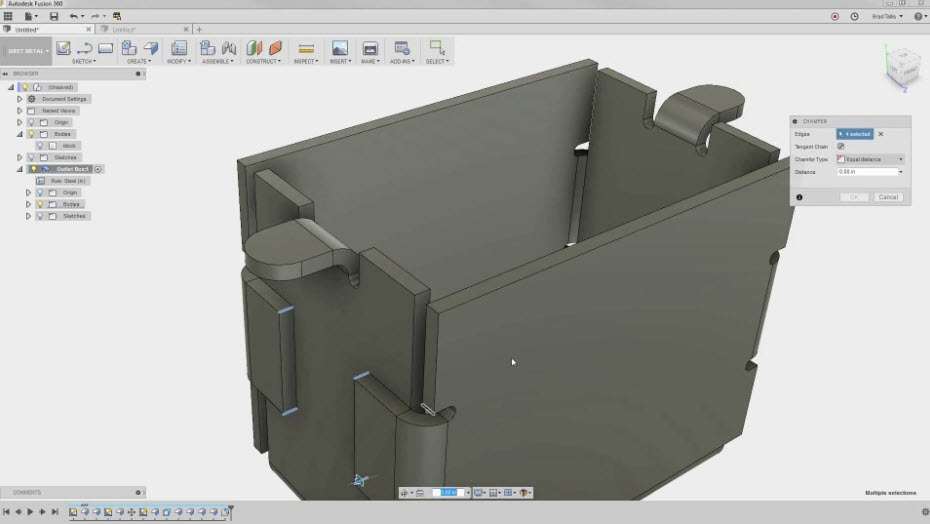Image resolution: width=930 pixels, height=524 pixels.
Task: Open the Data Panel grid icon
Action: 8,17
